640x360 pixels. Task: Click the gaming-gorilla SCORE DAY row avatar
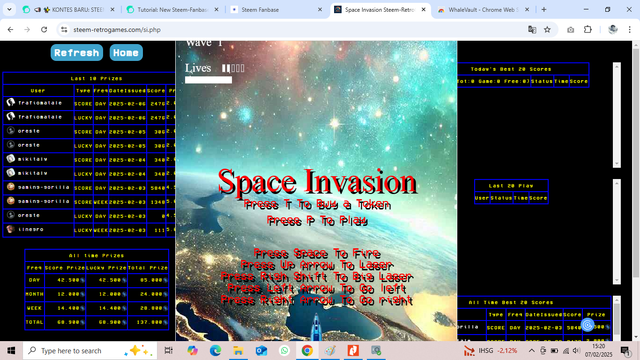11,187
